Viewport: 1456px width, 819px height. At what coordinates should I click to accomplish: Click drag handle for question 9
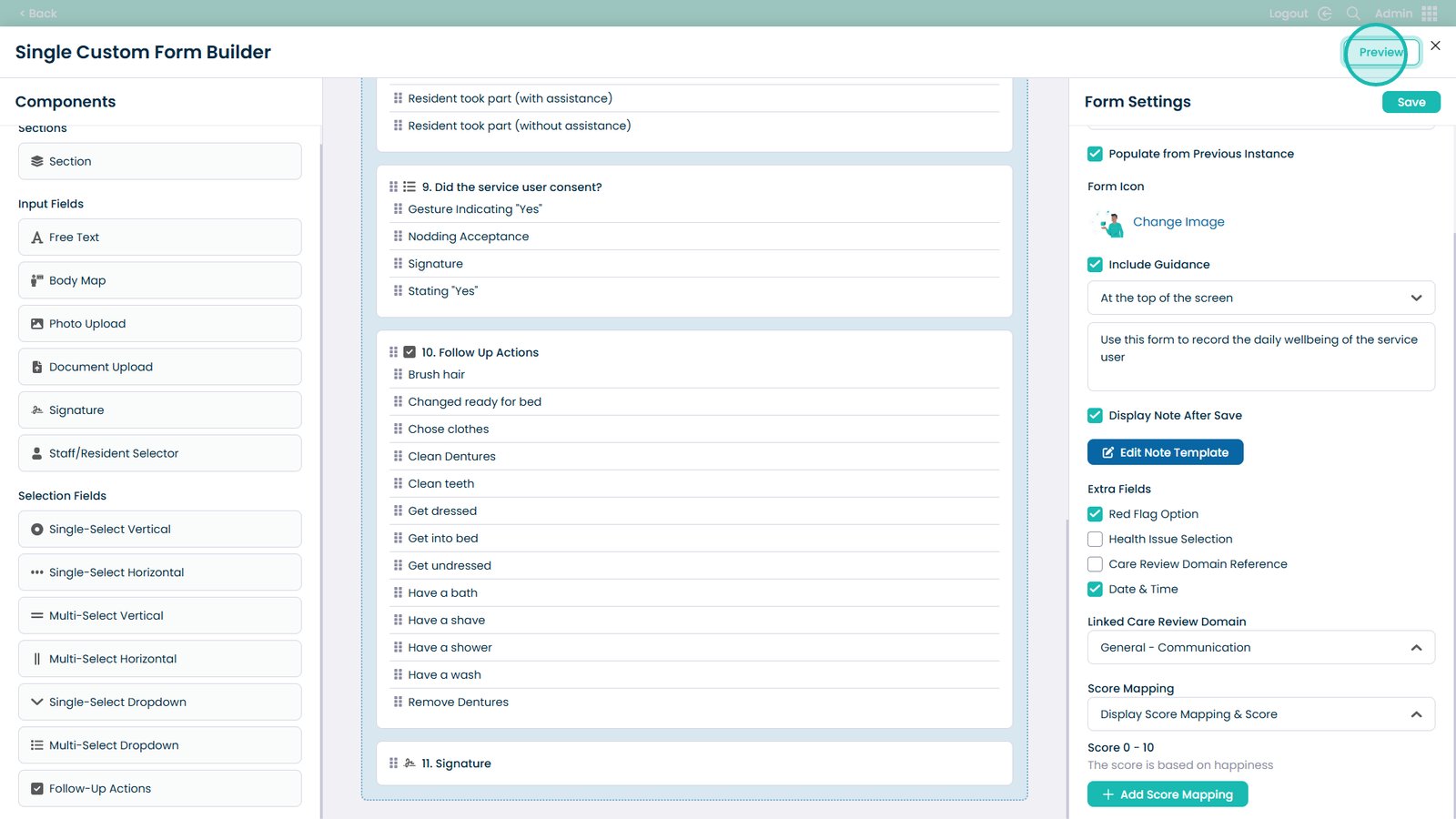pyautogui.click(x=393, y=187)
